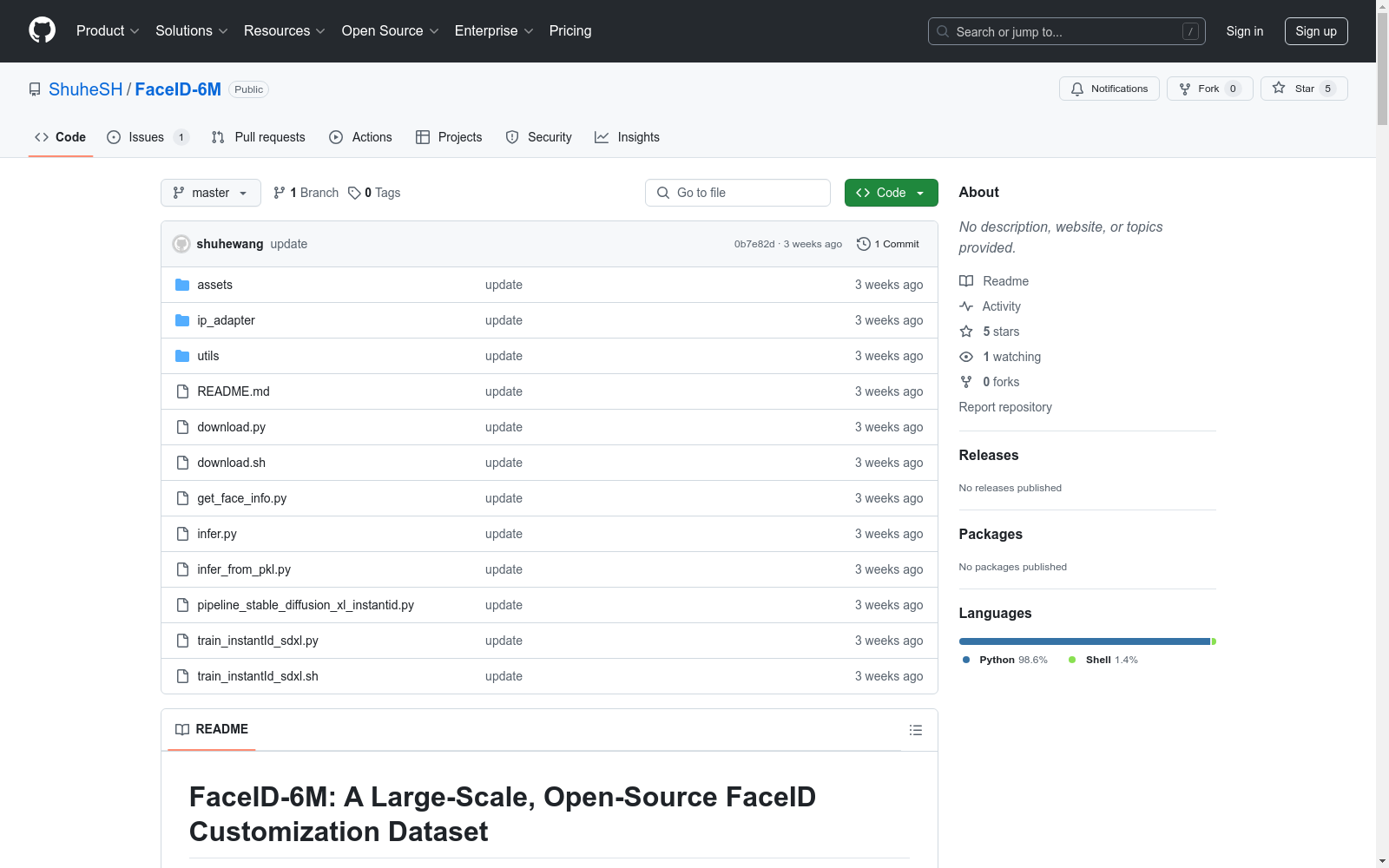
Task: Click the Search or jump to field
Action: coord(1066,31)
